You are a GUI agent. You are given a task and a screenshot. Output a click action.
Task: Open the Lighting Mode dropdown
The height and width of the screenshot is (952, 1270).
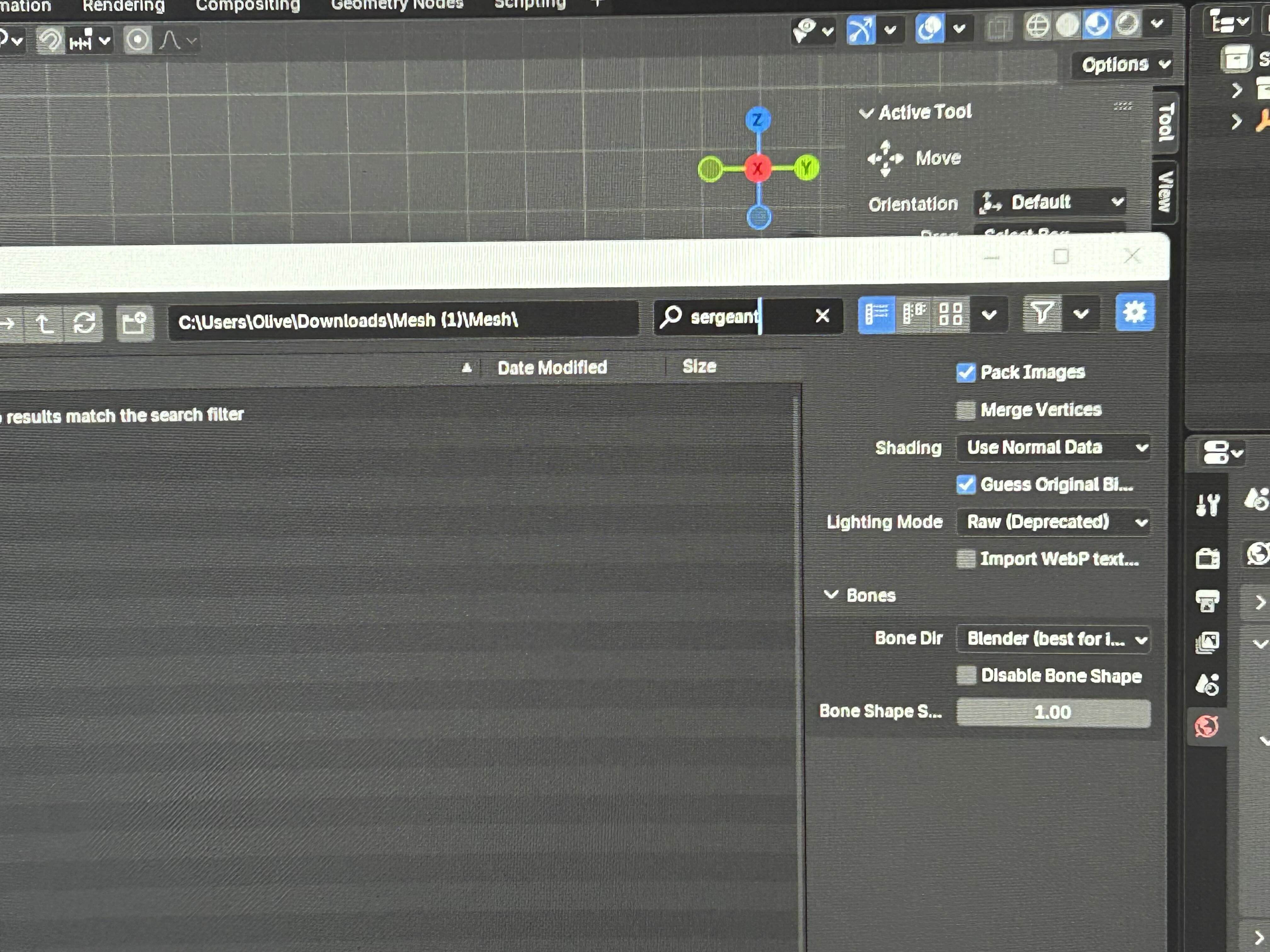1054,522
